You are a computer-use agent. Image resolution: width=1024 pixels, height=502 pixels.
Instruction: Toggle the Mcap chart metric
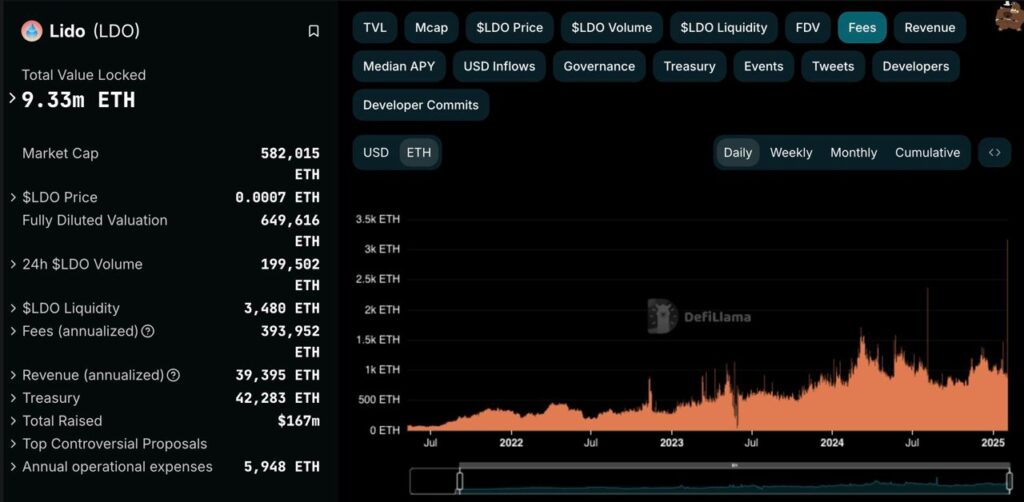point(431,27)
